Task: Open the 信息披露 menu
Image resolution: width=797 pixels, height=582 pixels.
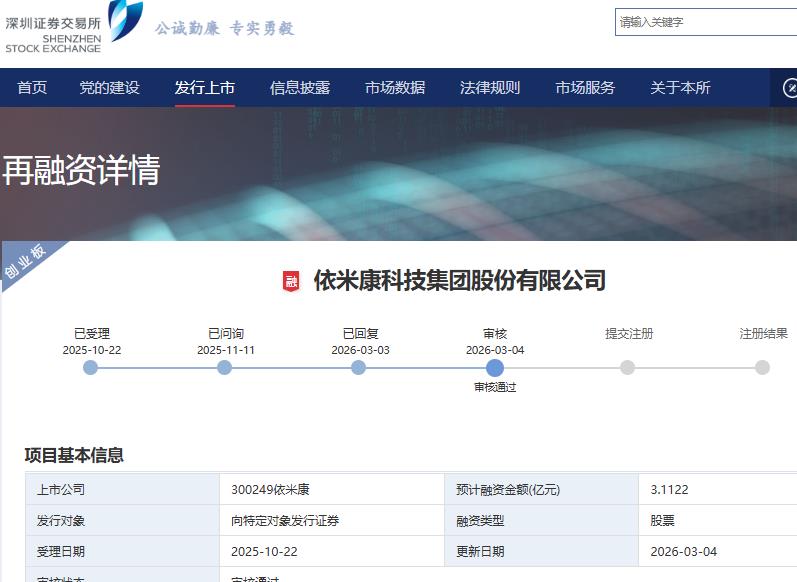Action: pyautogui.click(x=300, y=87)
